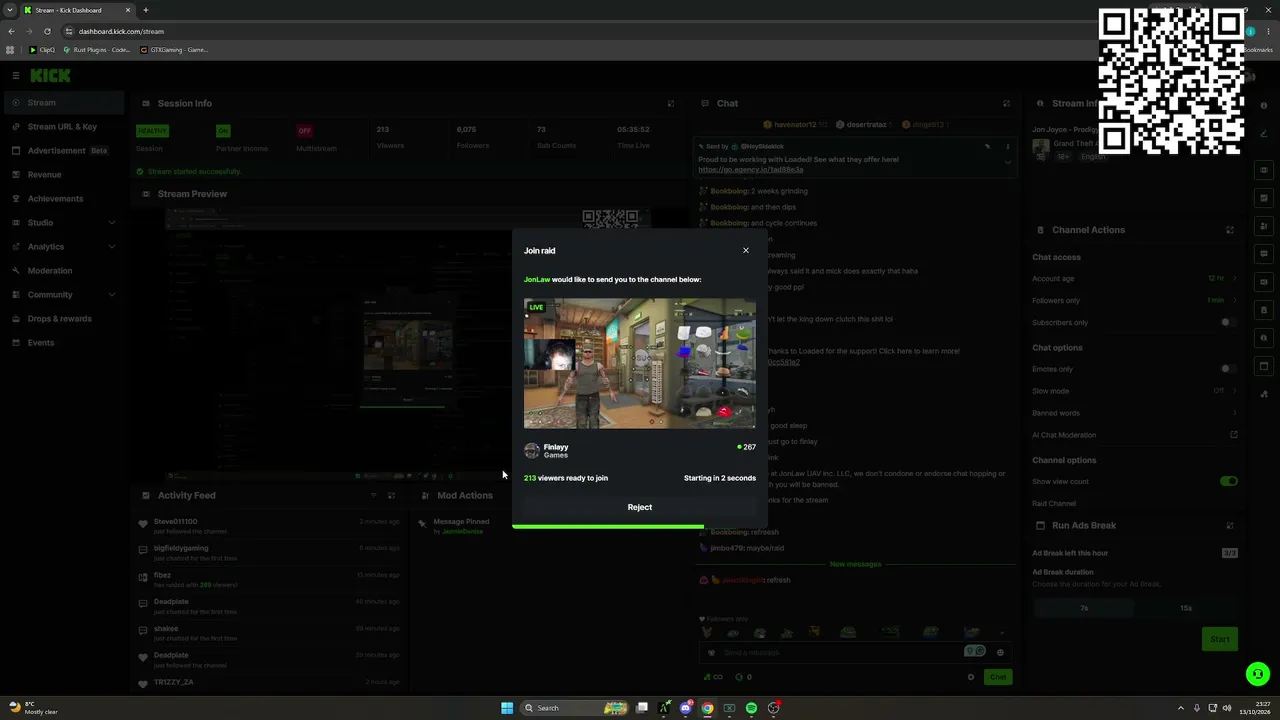Filter the Activity Feed
This screenshot has width=1280, height=720.
click(373, 495)
